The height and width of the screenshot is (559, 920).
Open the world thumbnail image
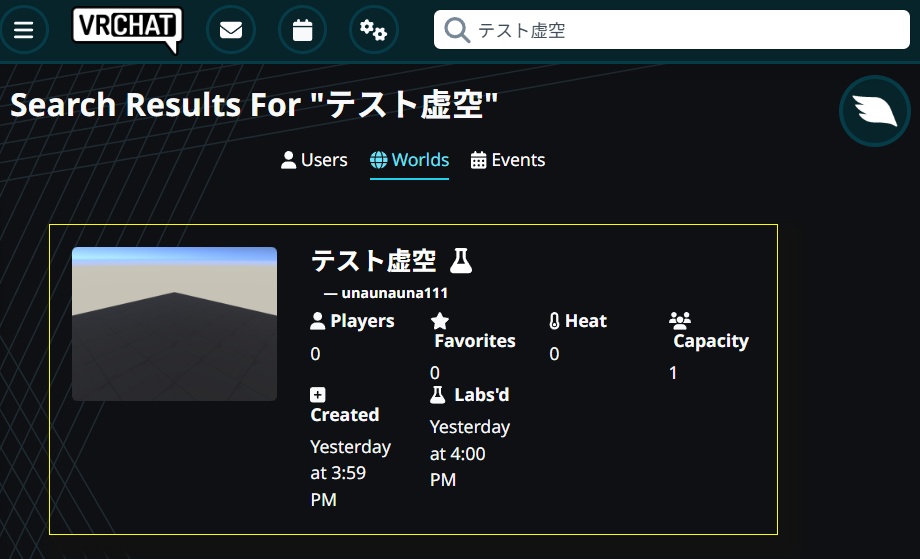click(x=174, y=324)
